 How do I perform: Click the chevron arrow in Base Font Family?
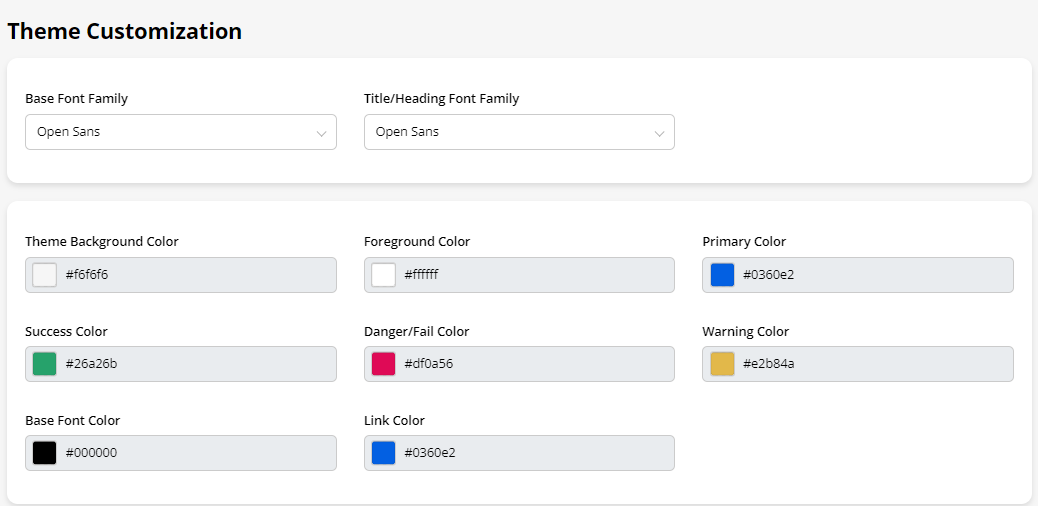click(x=321, y=133)
